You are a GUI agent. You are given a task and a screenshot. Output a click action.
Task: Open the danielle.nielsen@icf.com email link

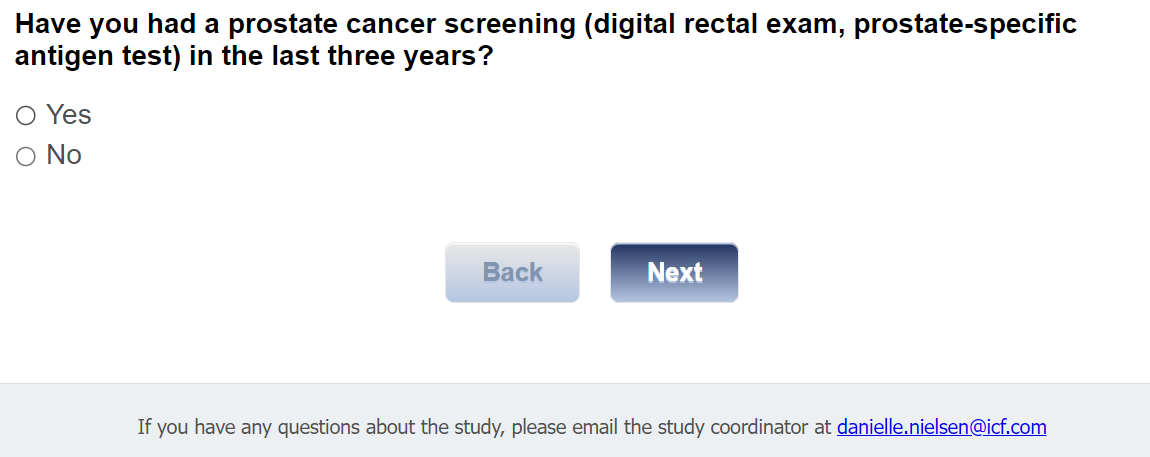[x=941, y=427]
